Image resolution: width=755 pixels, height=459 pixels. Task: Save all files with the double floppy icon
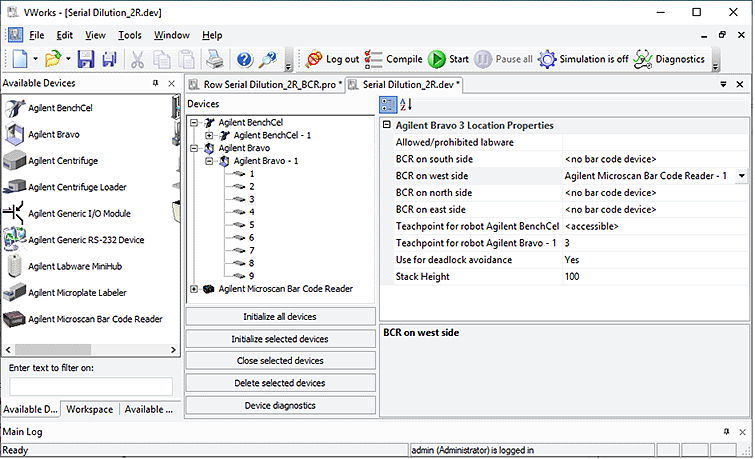(110, 59)
